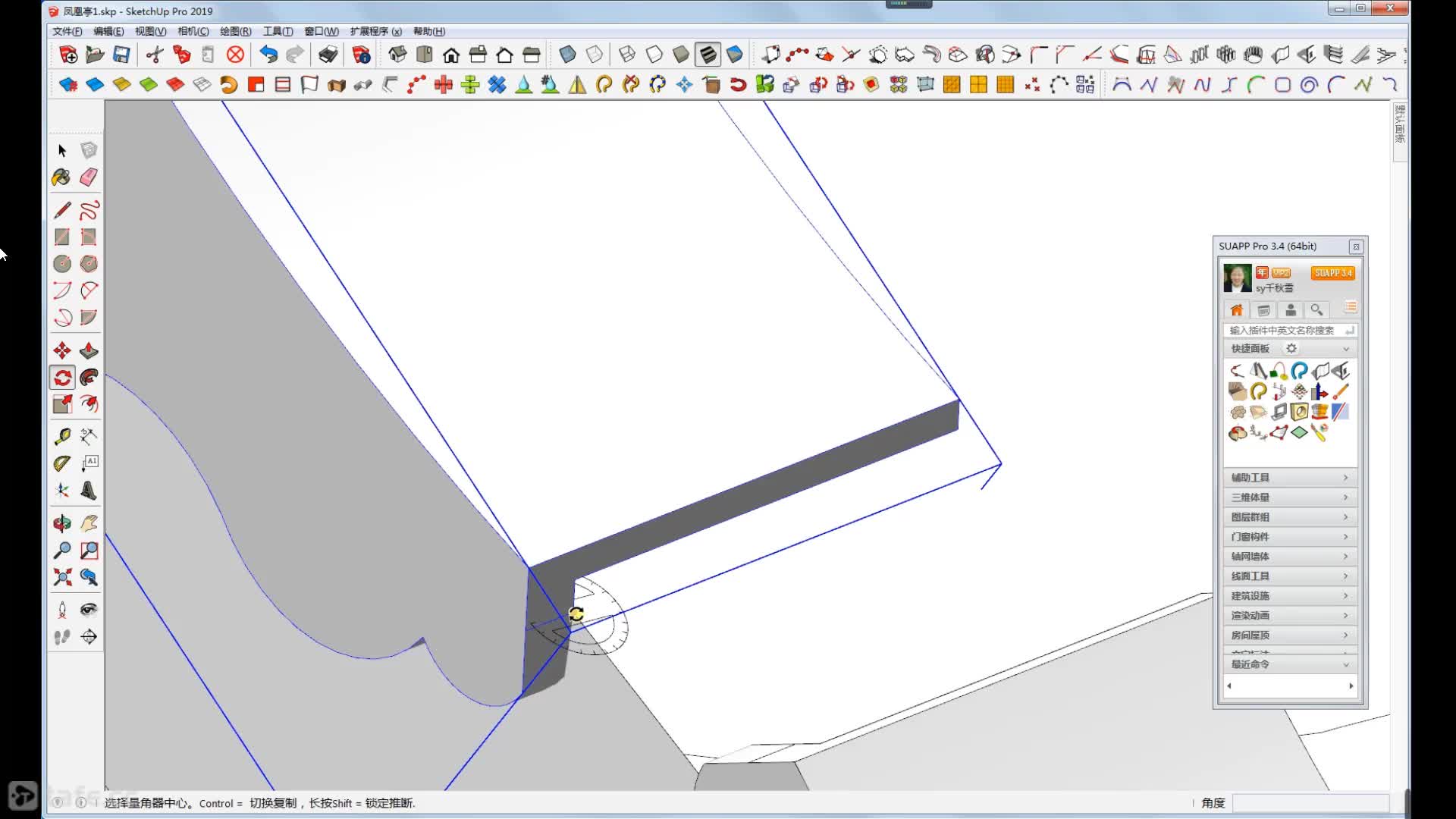The width and height of the screenshot is (1456, 819).
Task: Open the 编辑(E) menu
Action: [108, 31]
